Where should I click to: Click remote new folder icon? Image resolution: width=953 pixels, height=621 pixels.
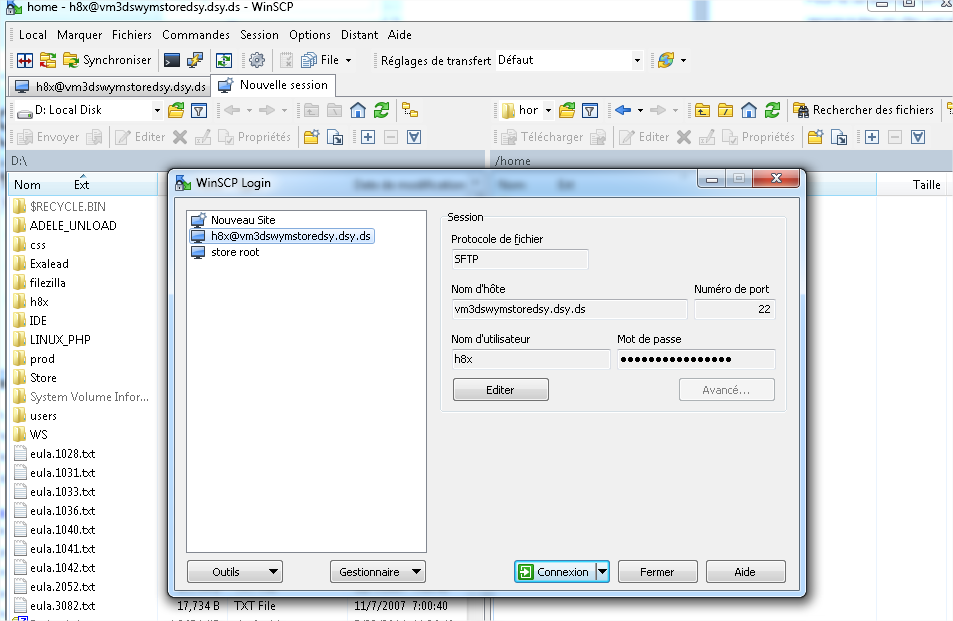point(816,137)
